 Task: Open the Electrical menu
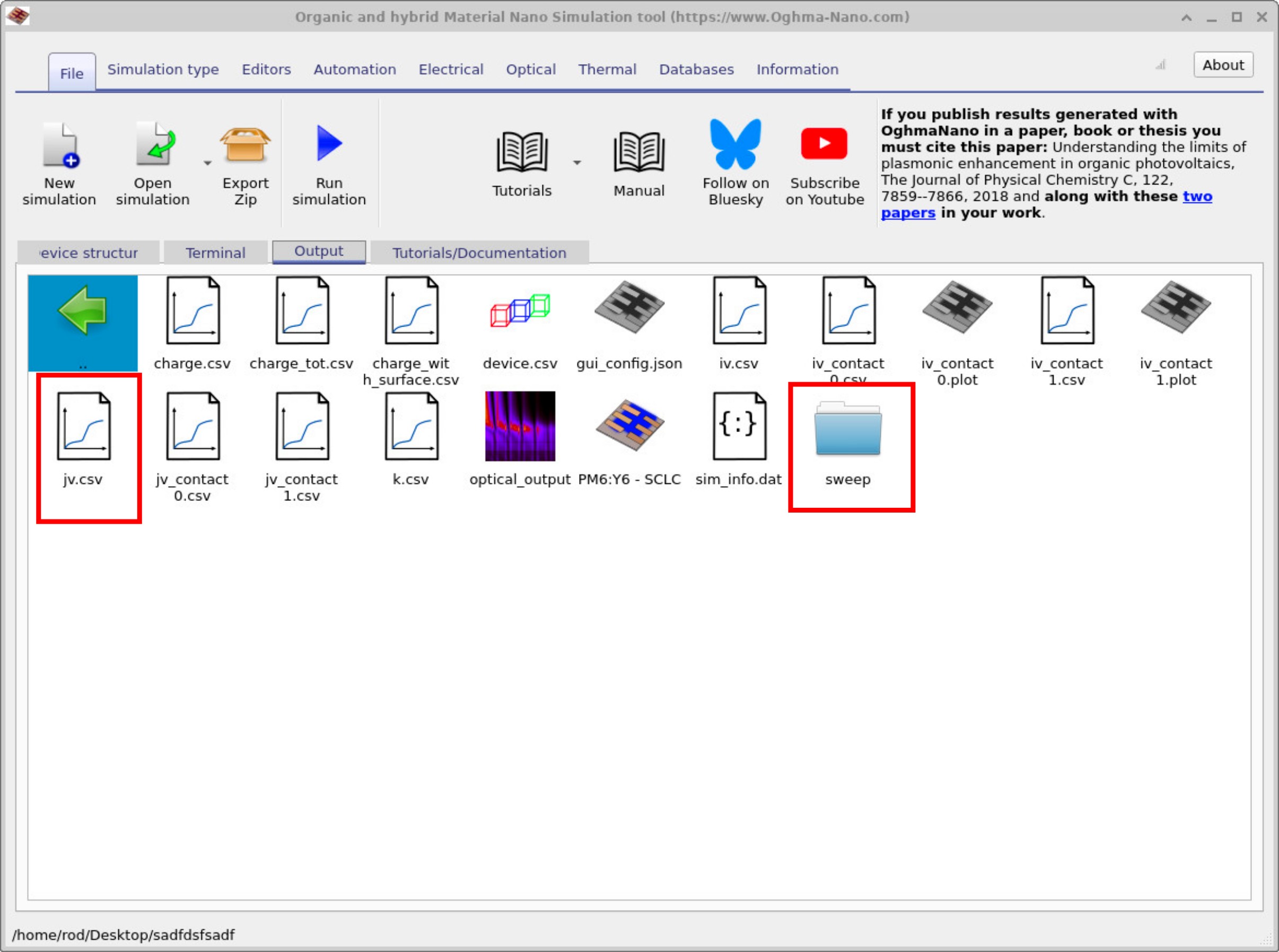pos(451,70)
